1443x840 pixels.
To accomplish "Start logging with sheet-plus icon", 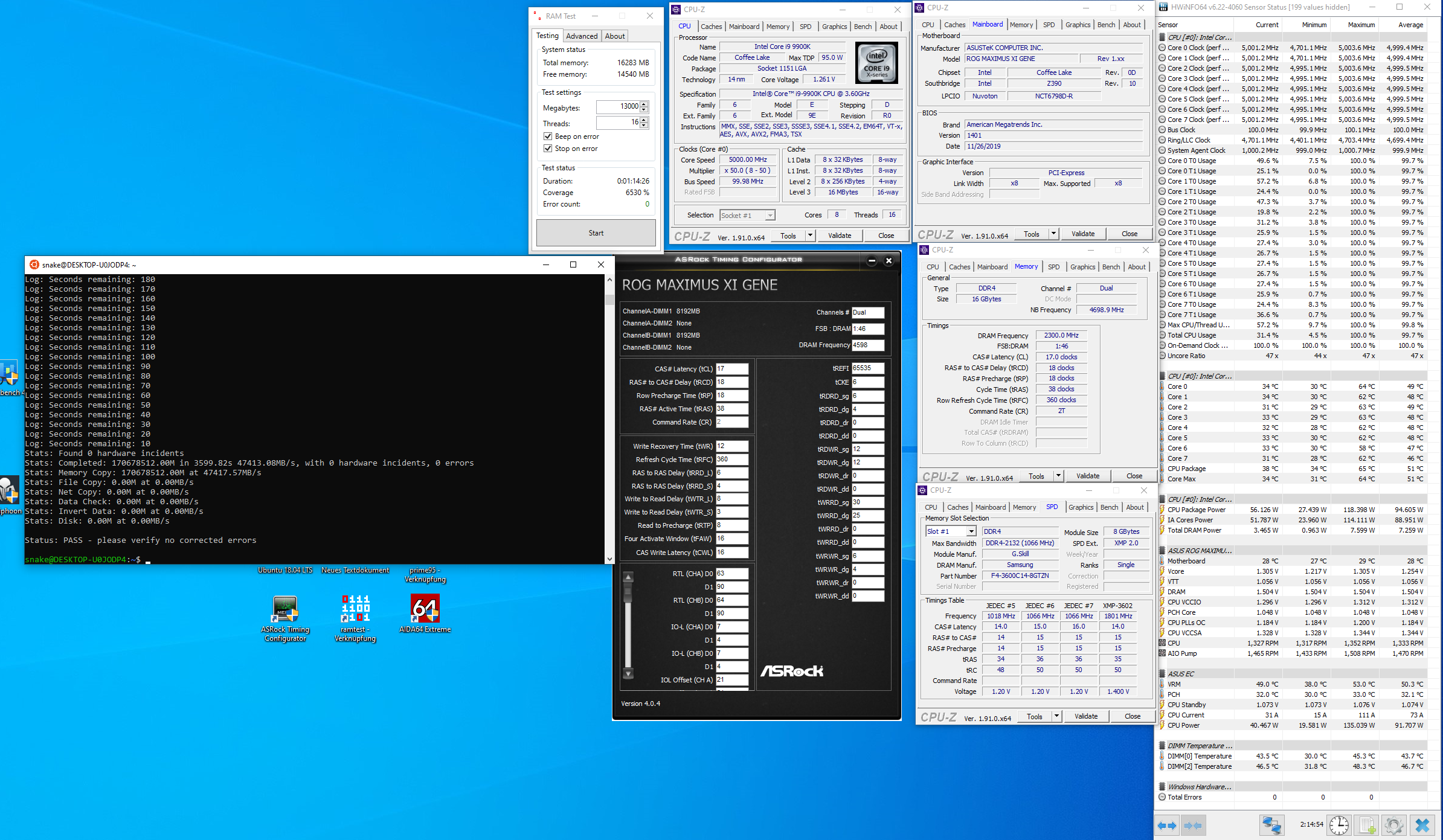I will (x=1367, y=825).
